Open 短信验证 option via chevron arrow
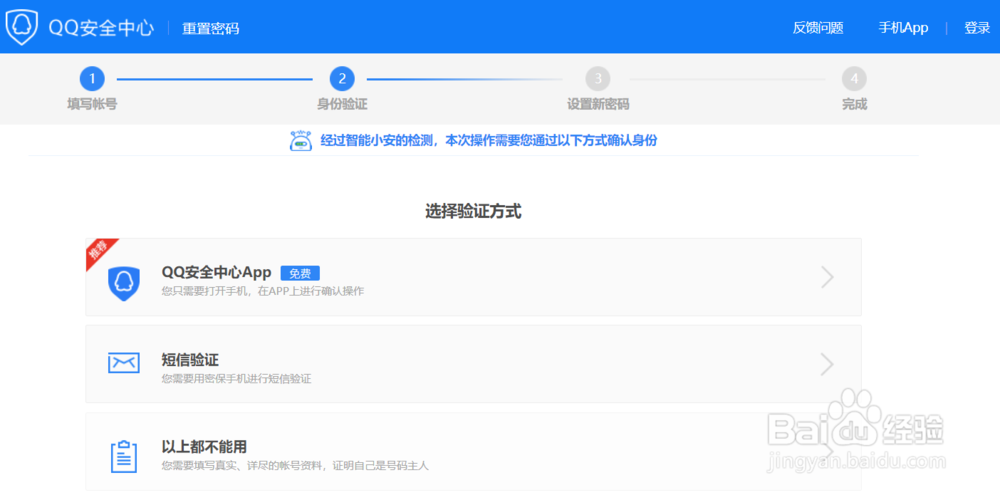 [x=827, y=364]
